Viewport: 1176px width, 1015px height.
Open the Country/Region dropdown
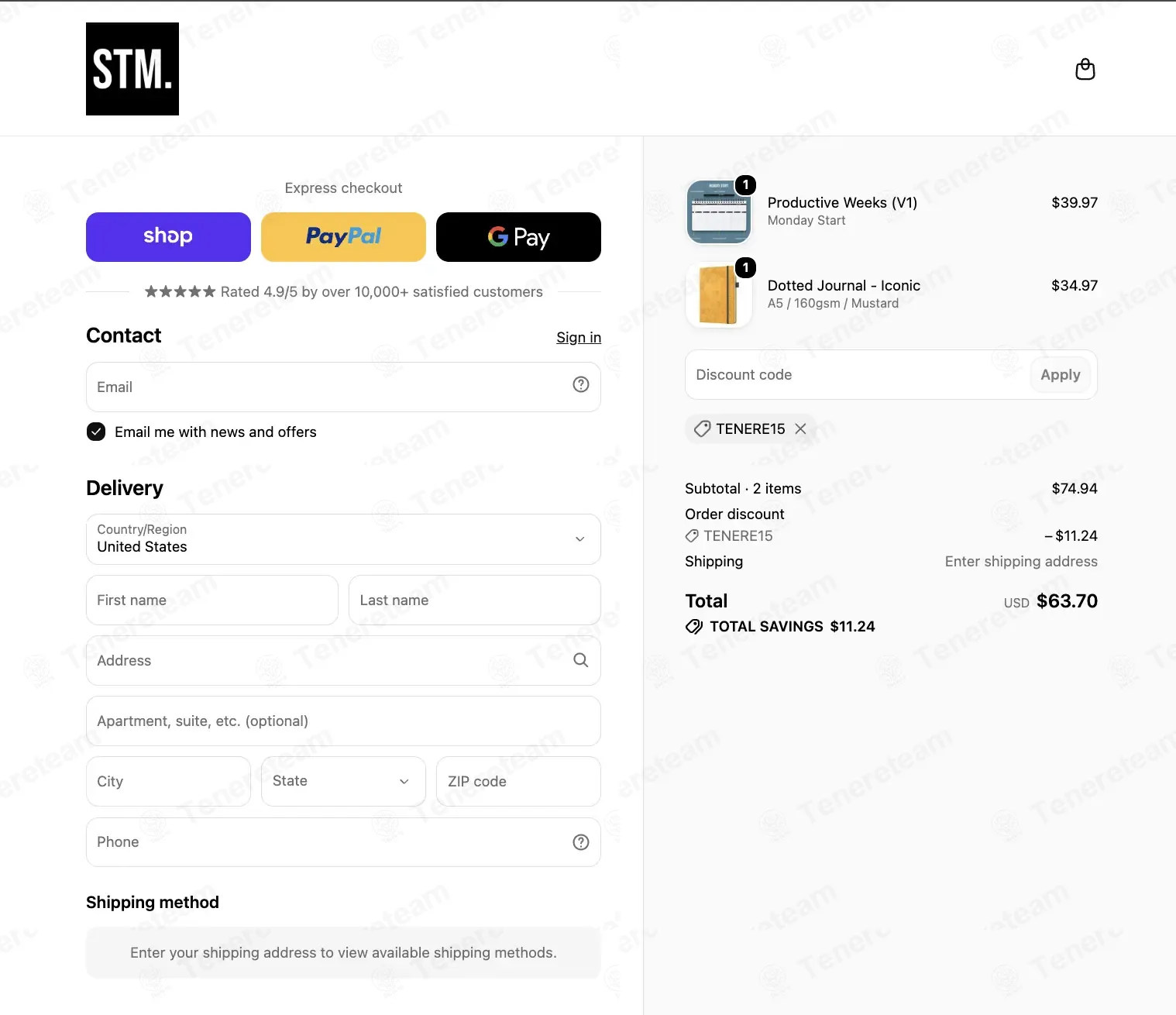pos(343,539)
